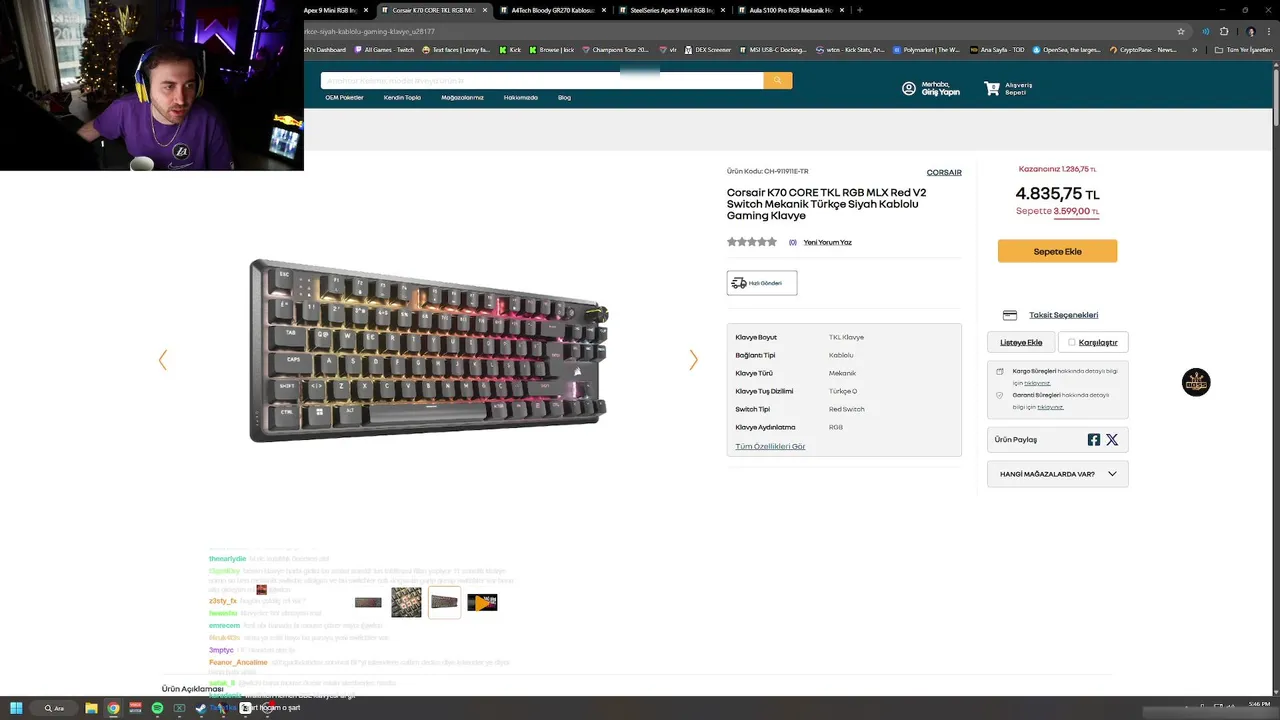Tick the Karşılaştır compare checkbox
The width and height of the screenshot is (1280, 720).
point(1072,342)
